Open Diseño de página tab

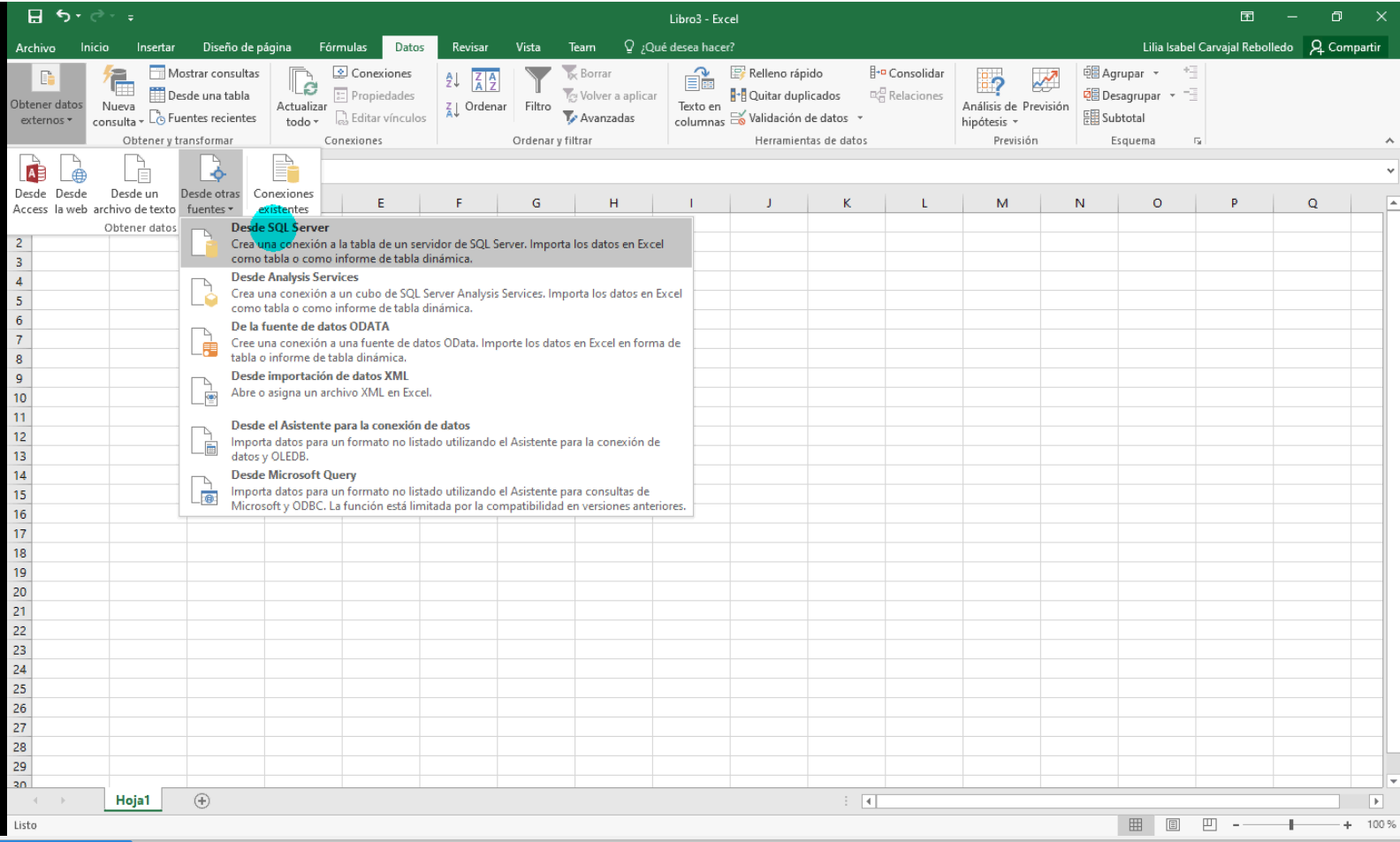click(x=247, y=48)
